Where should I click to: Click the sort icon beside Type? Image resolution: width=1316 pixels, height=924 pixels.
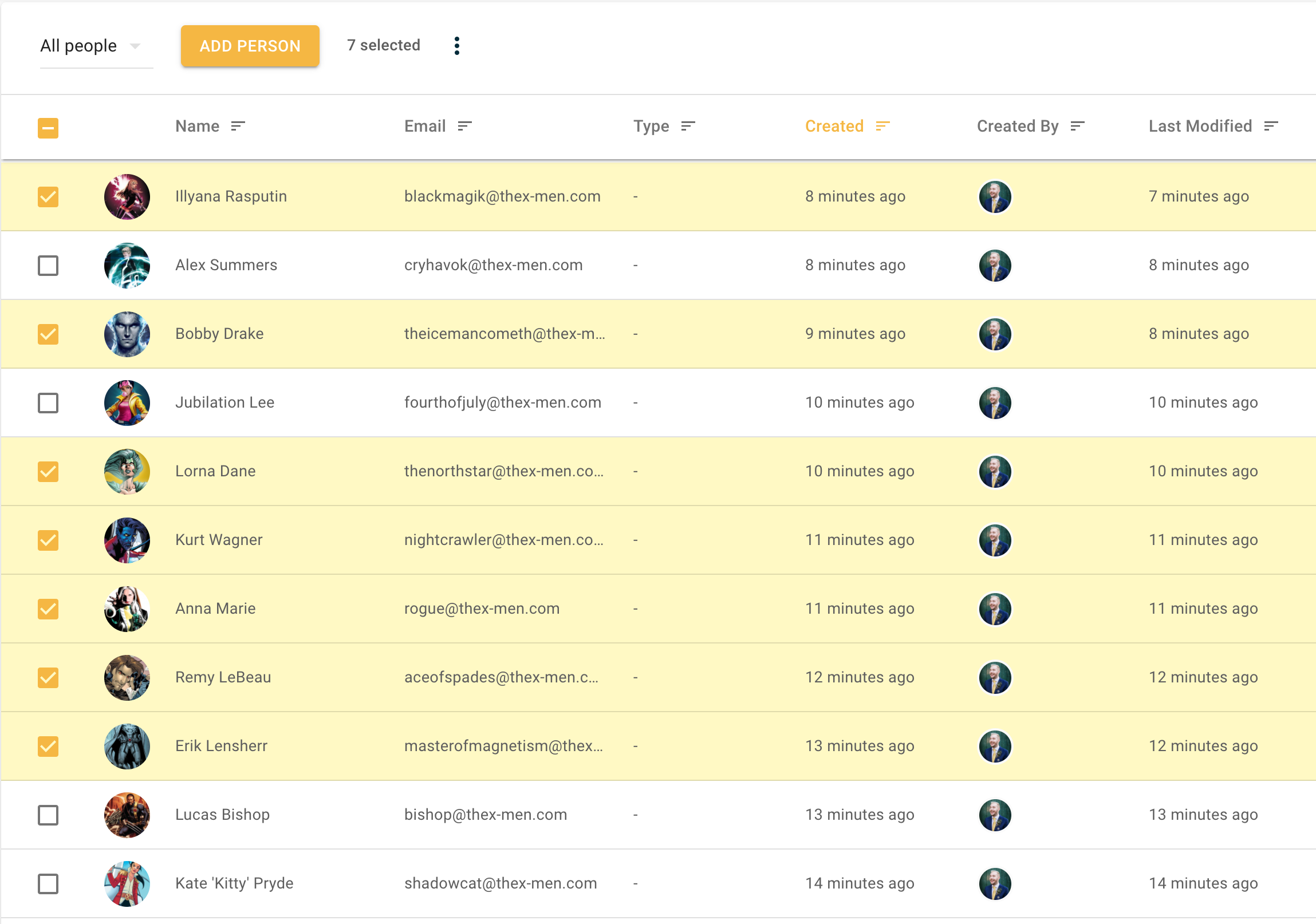(688, 126)
